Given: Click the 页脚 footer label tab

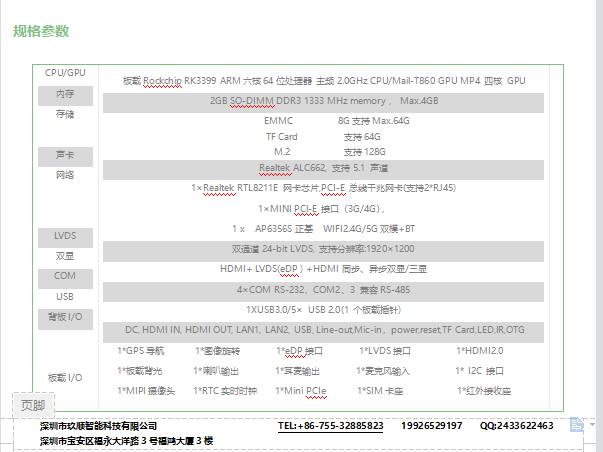Looking at the screenshot, I should coord(33,405).
